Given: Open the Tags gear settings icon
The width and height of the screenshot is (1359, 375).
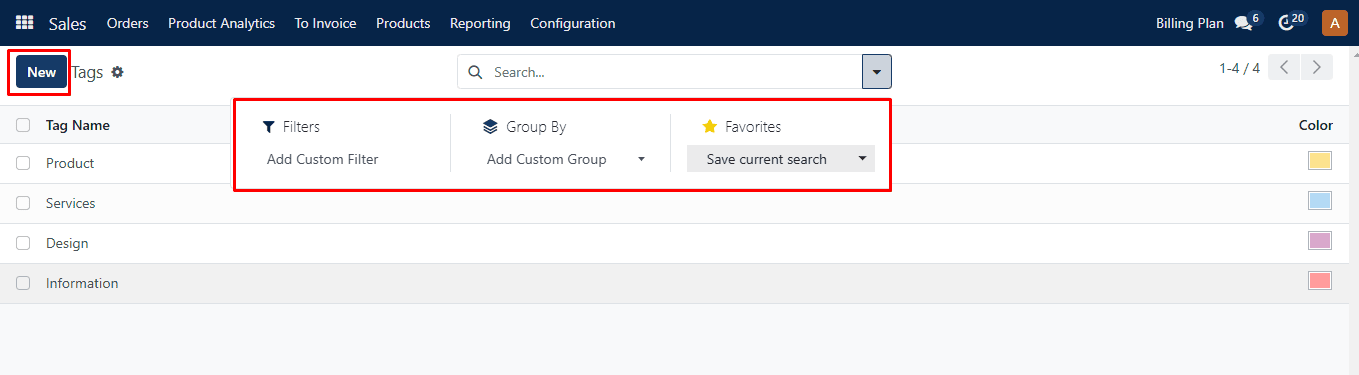Looking at the screenshot, I should pos(117,72).
